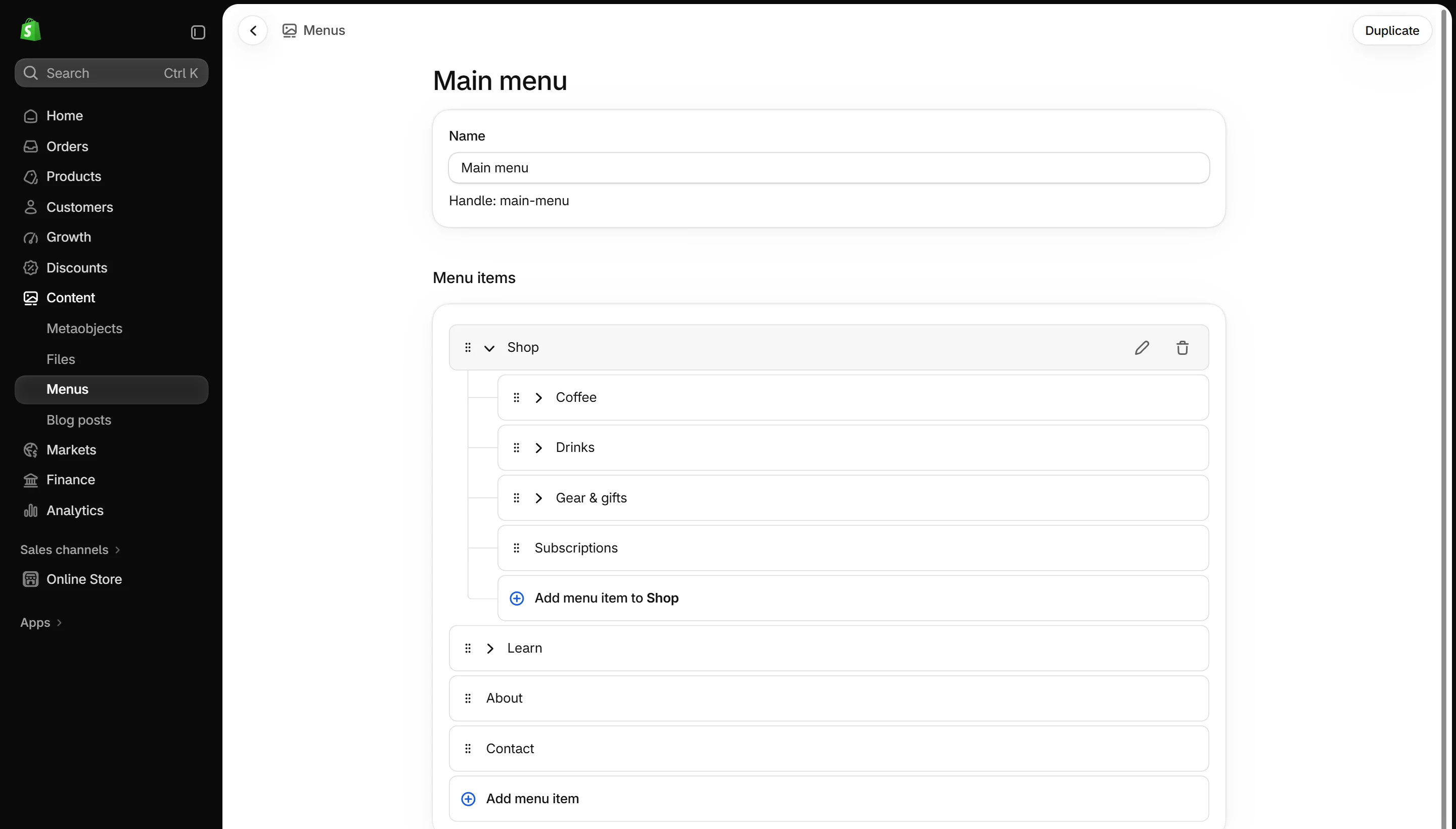Click the drag handle for Coffee
The width and height of the screenshot is (1456, 829).
tap(517, 397)
